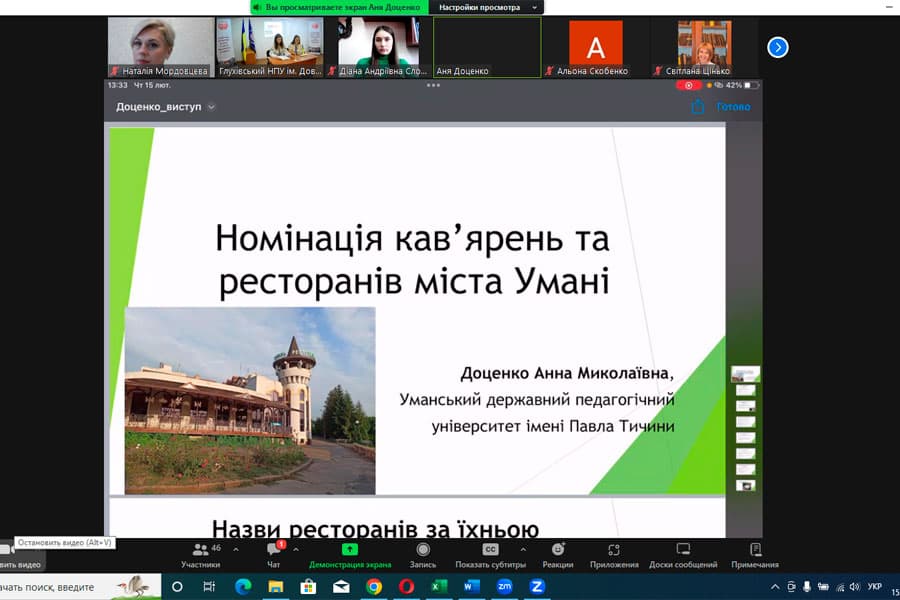Image resolution: width=900 pixels, height=600 pixels.
Task: Open the chevron next to Показать субтитры
Action: tap(521, 548)
